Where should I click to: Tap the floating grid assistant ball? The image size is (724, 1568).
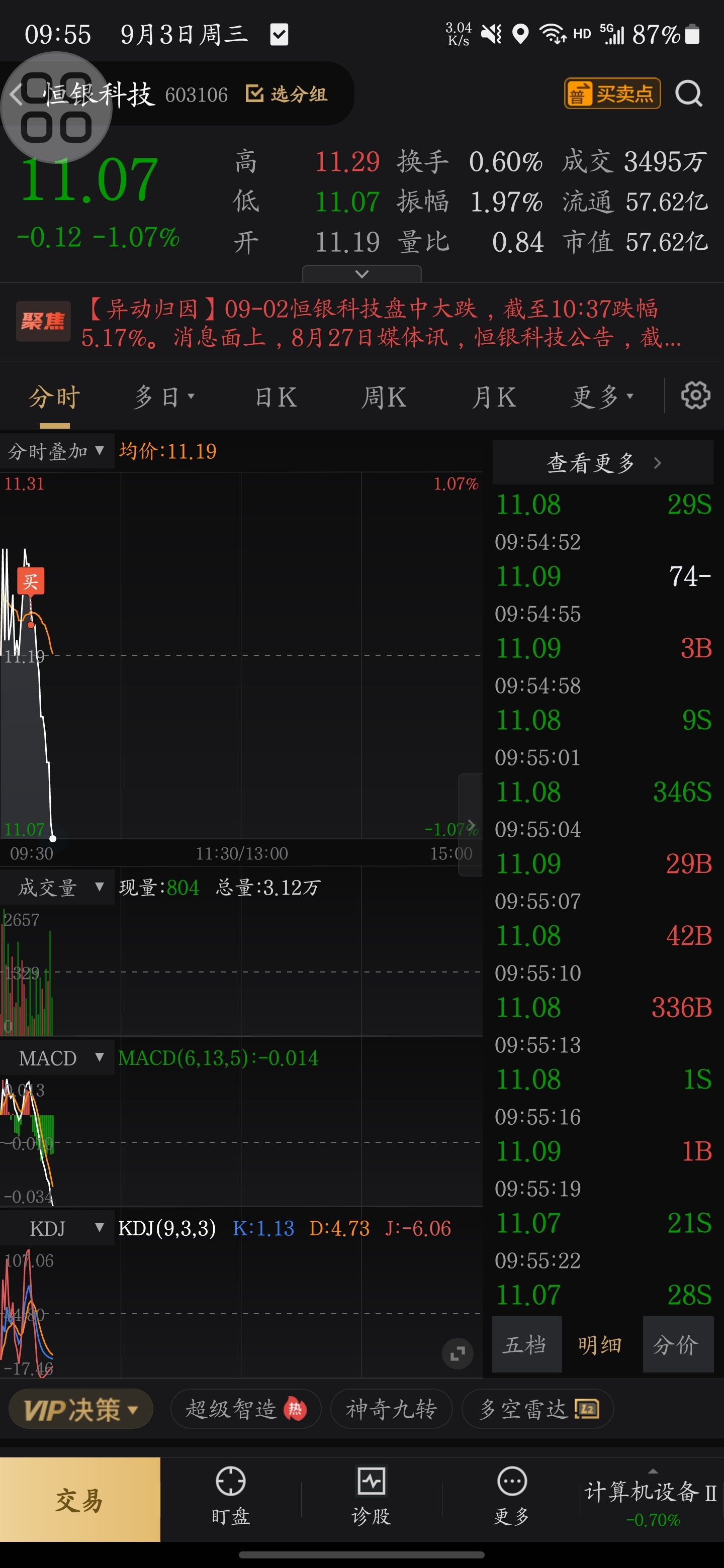[x=56, y=108]
